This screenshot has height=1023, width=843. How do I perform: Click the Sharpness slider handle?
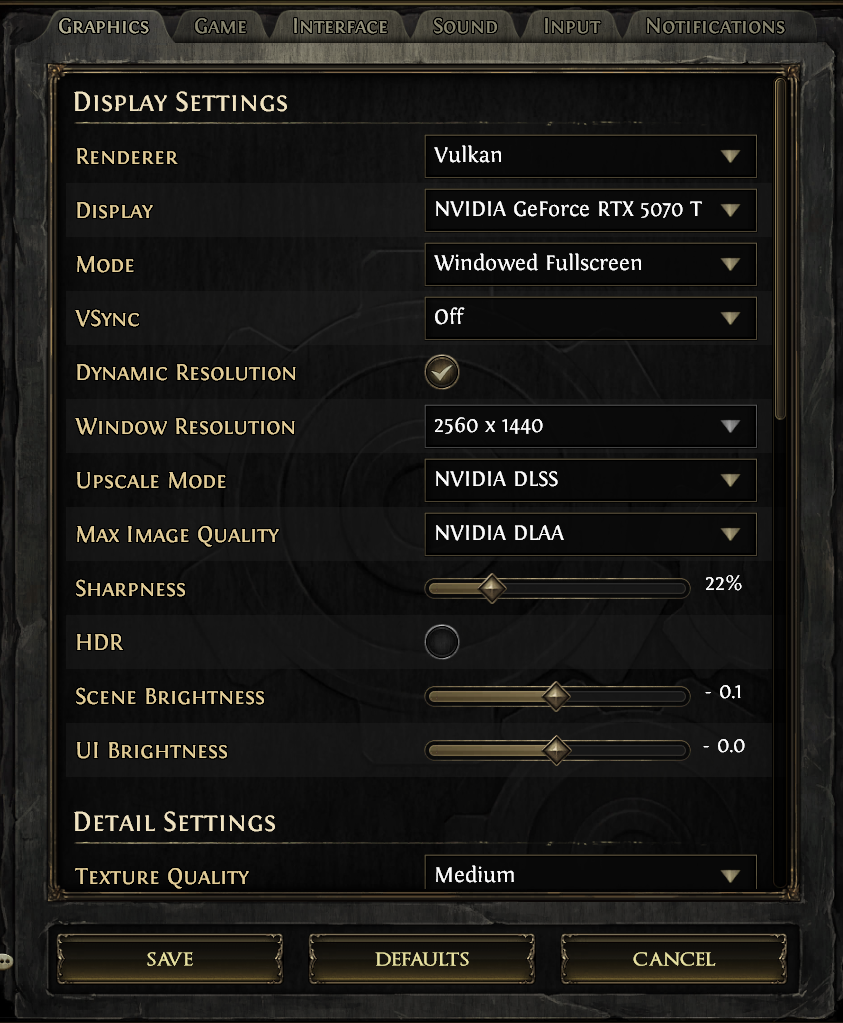[x=491, y=588]
